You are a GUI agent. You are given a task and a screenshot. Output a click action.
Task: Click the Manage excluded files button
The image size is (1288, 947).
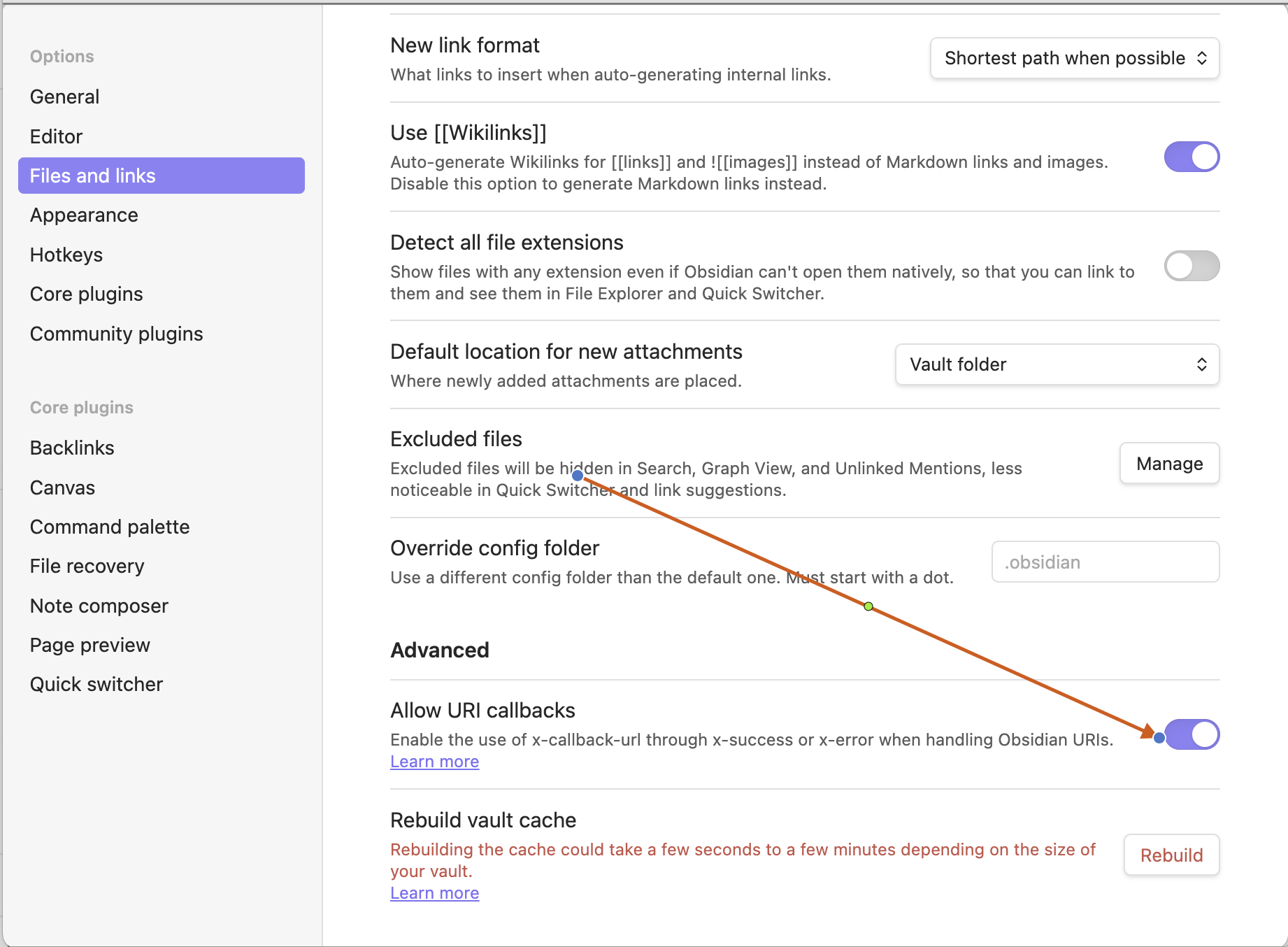1169,464
